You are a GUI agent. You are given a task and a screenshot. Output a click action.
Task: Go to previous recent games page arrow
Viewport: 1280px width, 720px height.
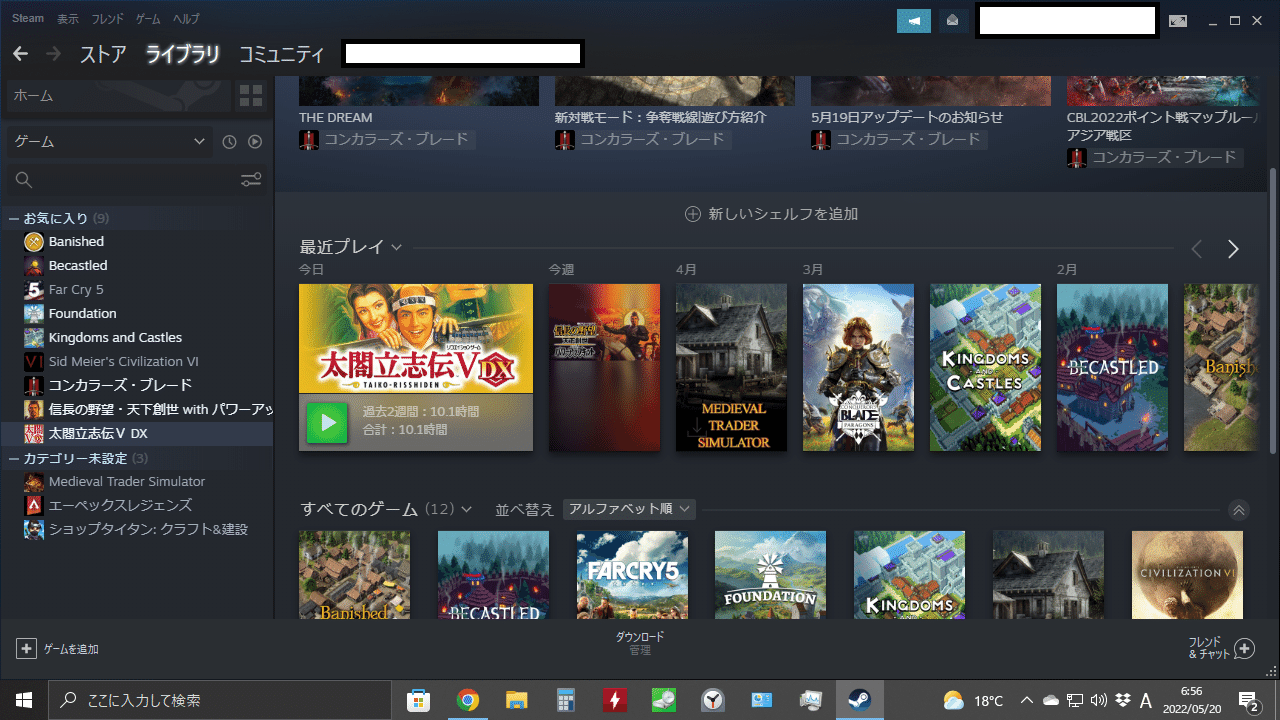1196,249
